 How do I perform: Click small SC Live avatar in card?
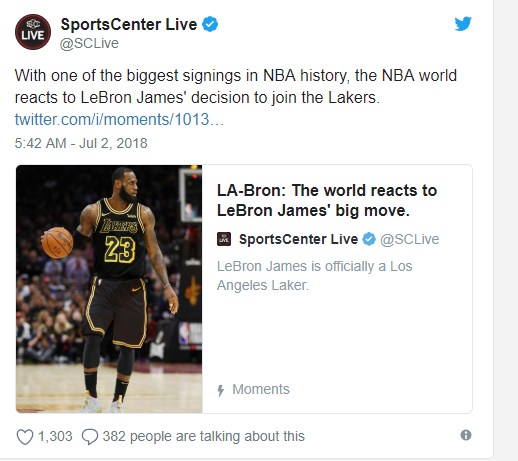[x=224, y=239]
